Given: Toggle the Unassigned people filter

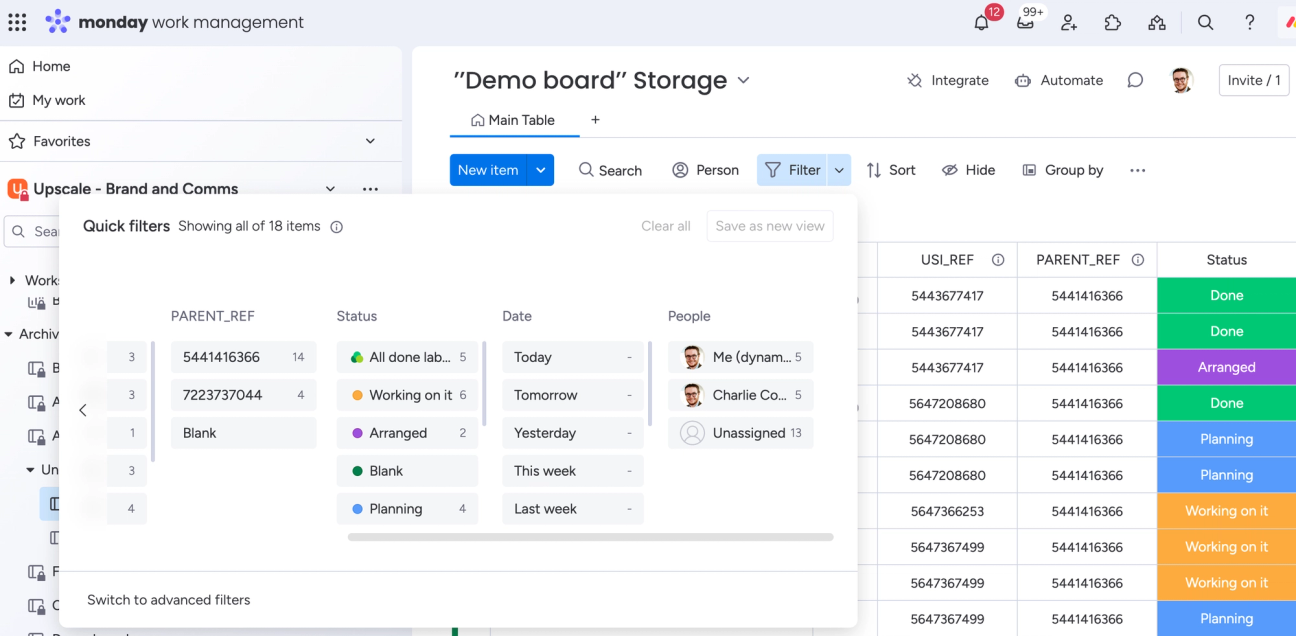Looking at the screenshot, I should [740, 432].
